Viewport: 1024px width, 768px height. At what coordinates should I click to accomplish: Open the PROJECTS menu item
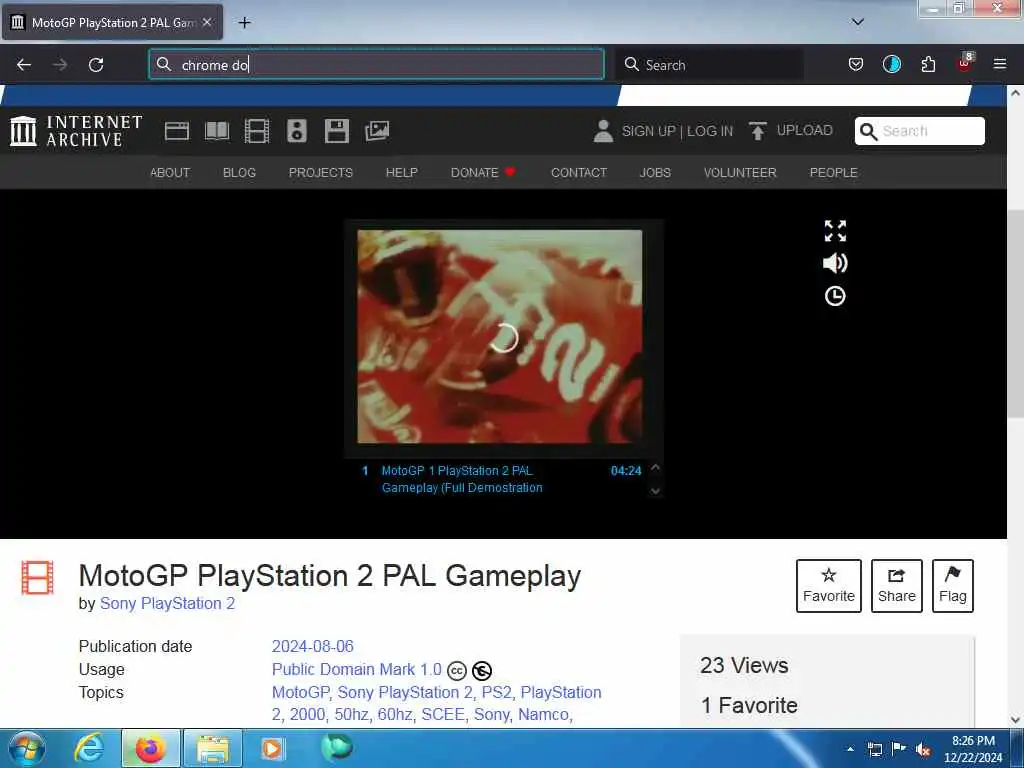321,172
